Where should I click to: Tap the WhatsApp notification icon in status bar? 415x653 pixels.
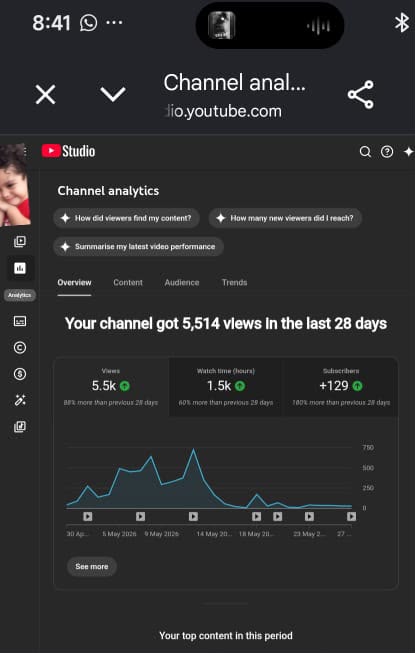pyautogui.click(x=89, y=22)
